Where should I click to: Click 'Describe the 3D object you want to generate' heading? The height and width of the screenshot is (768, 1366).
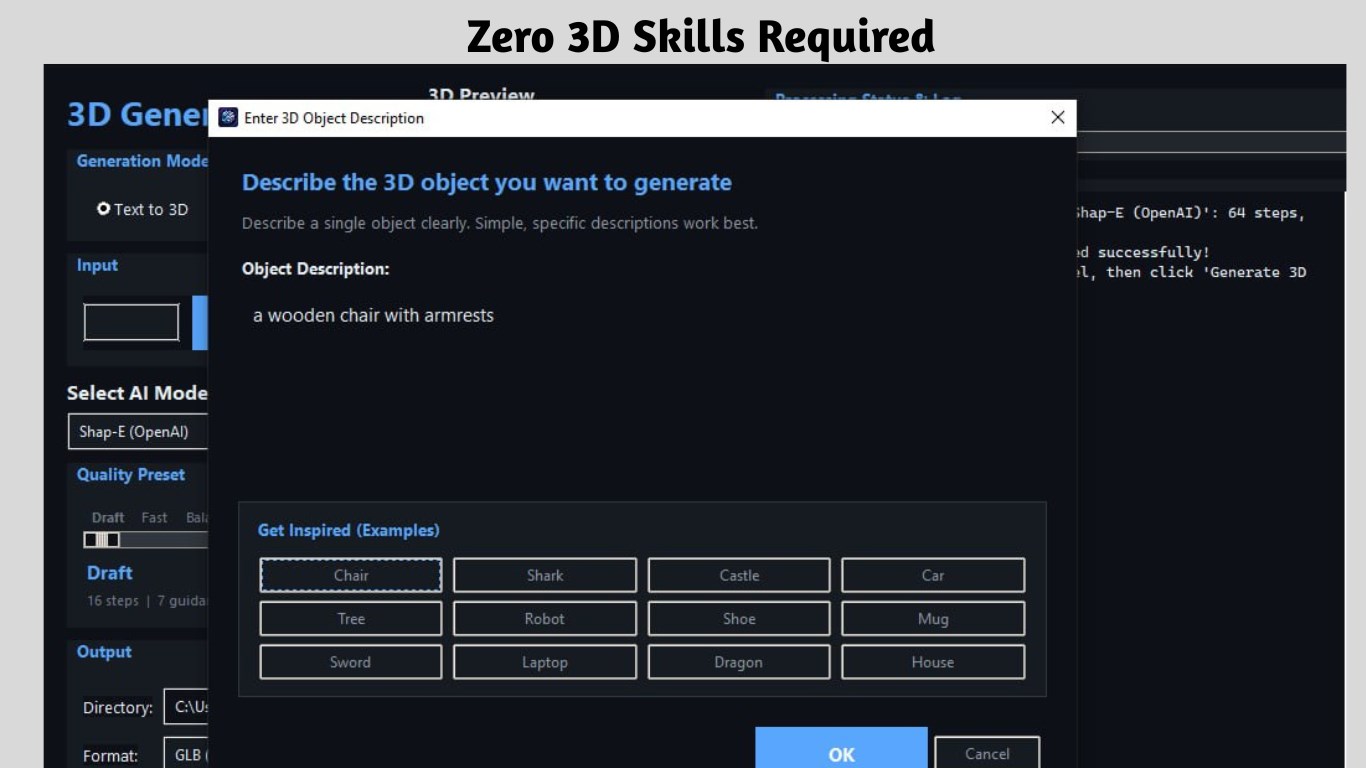tap(487, 183)
